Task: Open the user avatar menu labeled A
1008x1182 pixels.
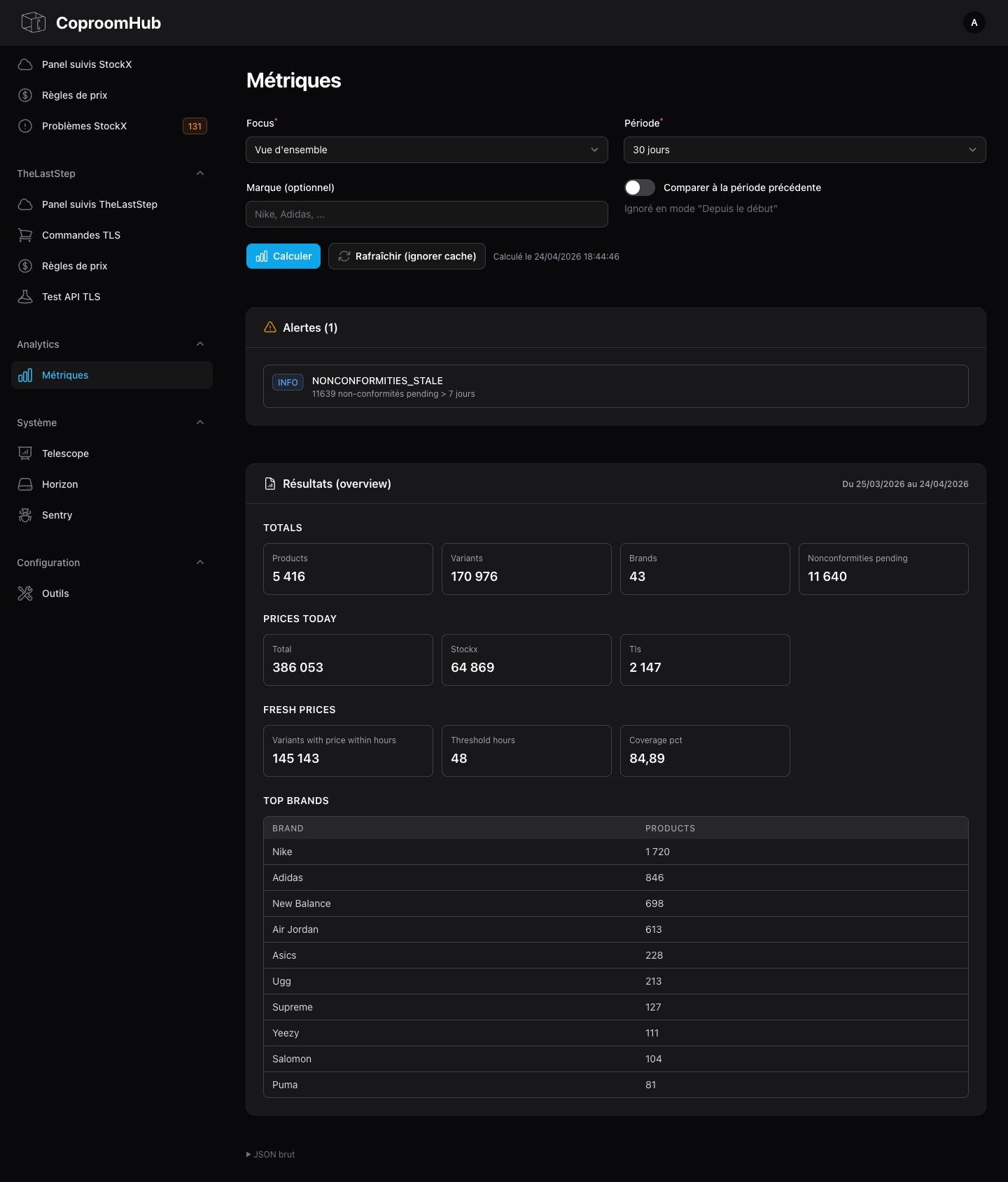Action: pyautogui.click(x=974, y=22)
